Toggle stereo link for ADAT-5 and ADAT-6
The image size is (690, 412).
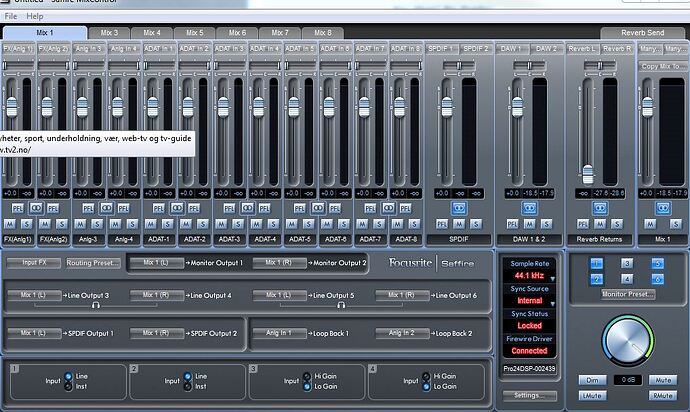point(318,208)
